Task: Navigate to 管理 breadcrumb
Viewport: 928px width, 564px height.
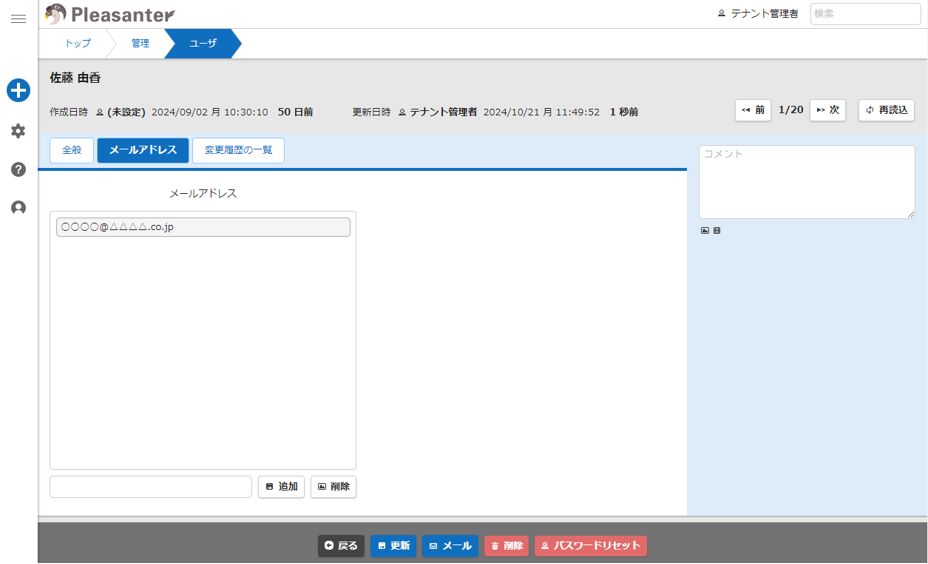Action: click(x=140, y=44)
